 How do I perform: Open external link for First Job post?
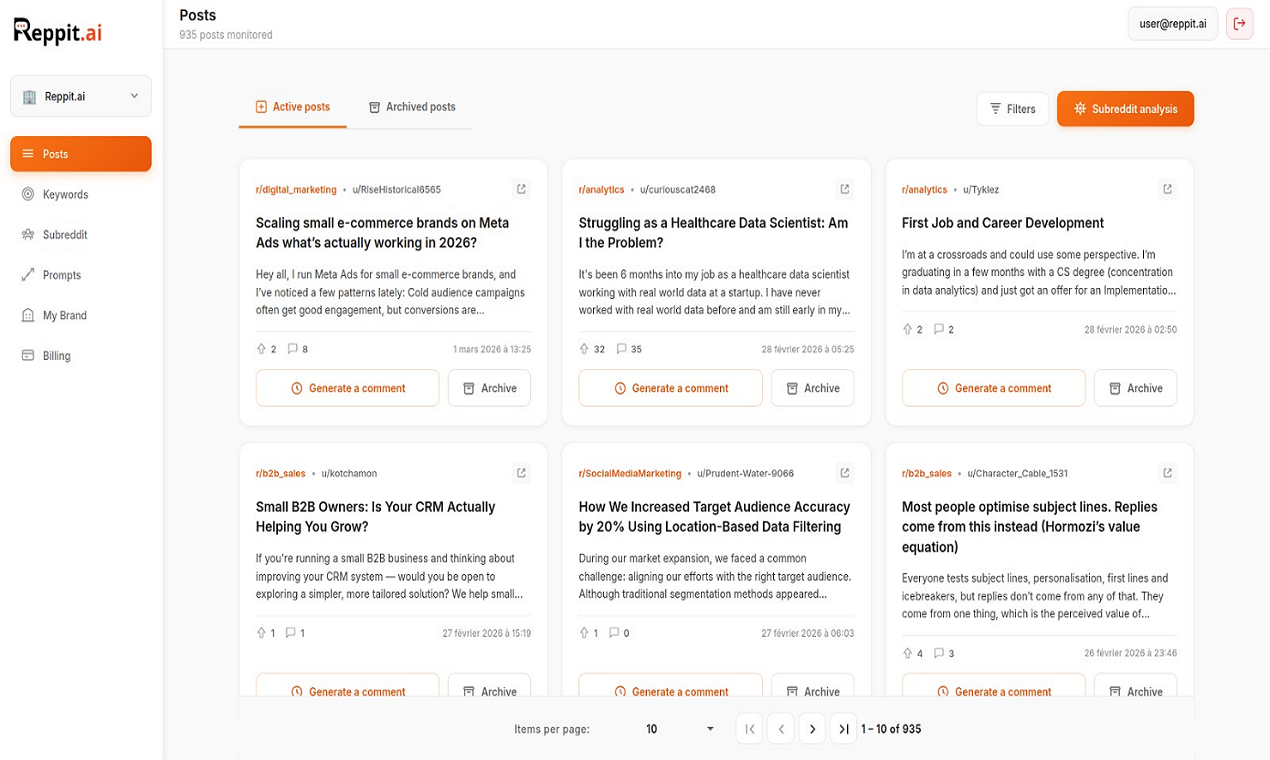point(1167,189)
